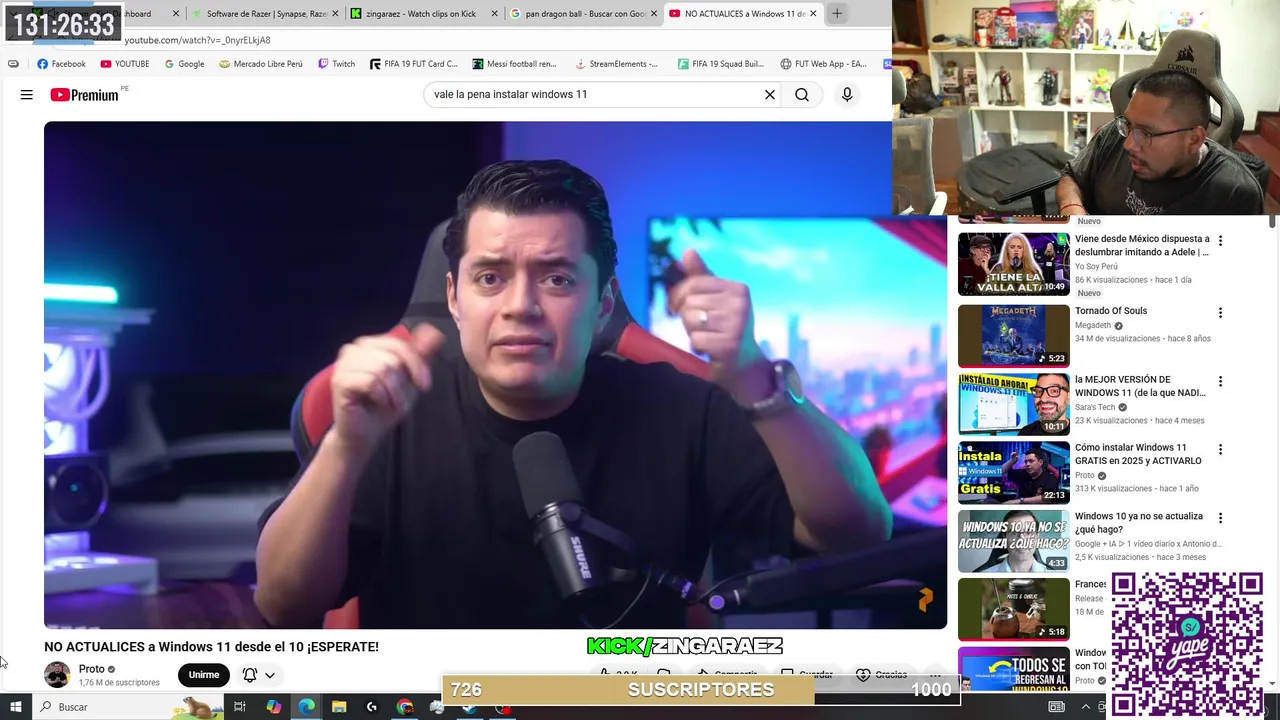1280x720 pixels.
Task: Open a new browser tab with plus
Action: pos(837,14)
